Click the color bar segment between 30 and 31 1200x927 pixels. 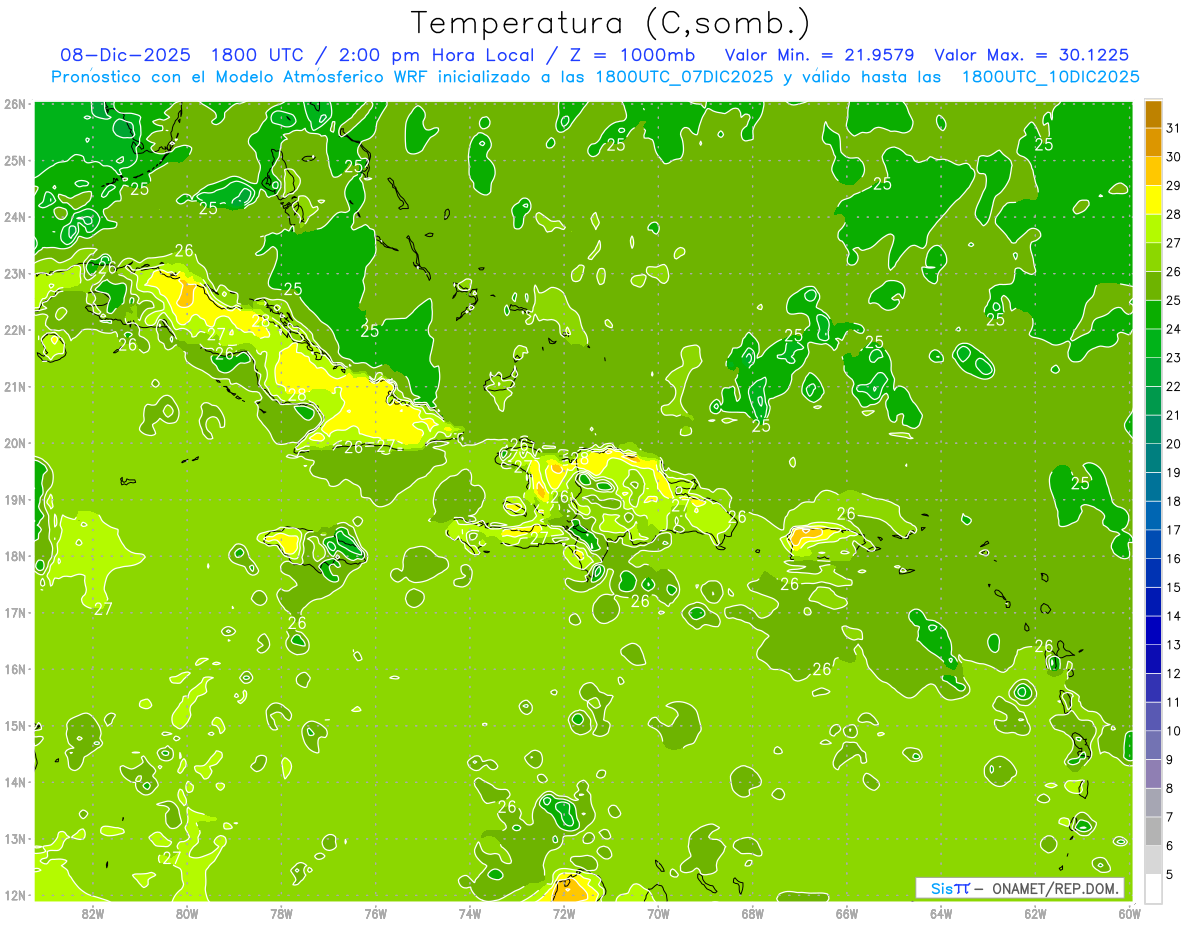pos(1152,143)
